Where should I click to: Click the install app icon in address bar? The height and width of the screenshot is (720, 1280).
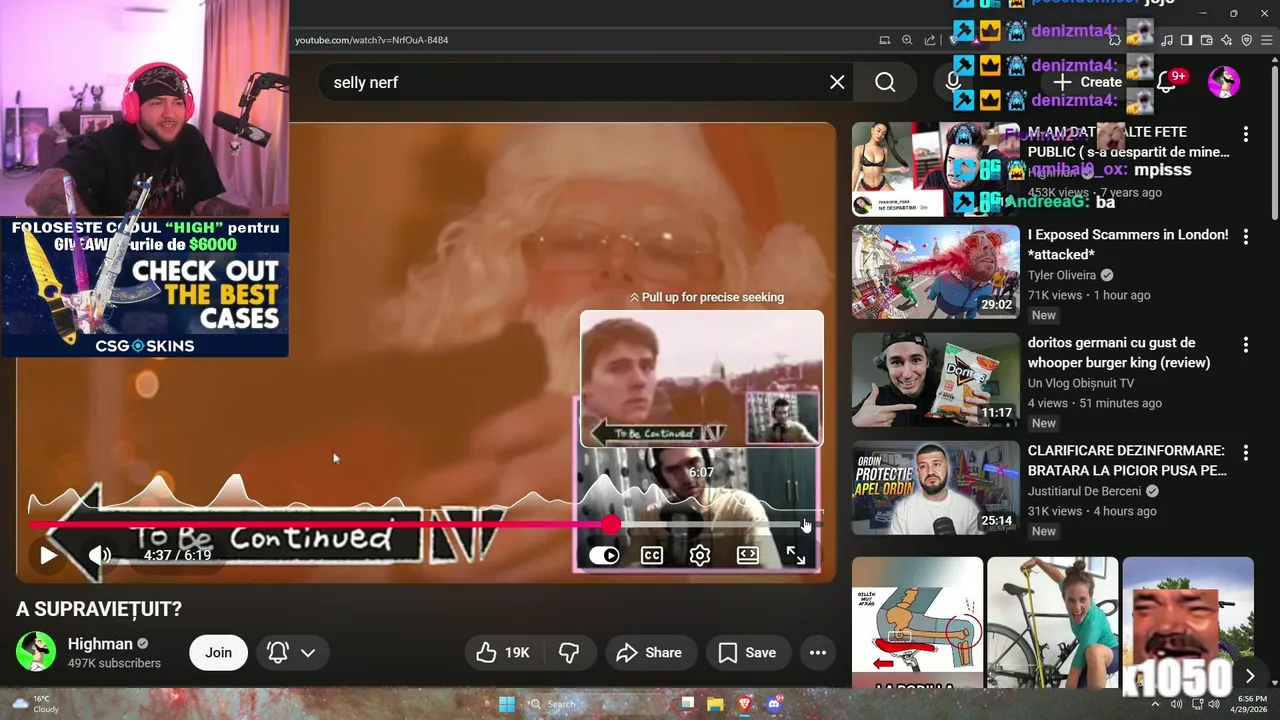(x=885, y=40)
